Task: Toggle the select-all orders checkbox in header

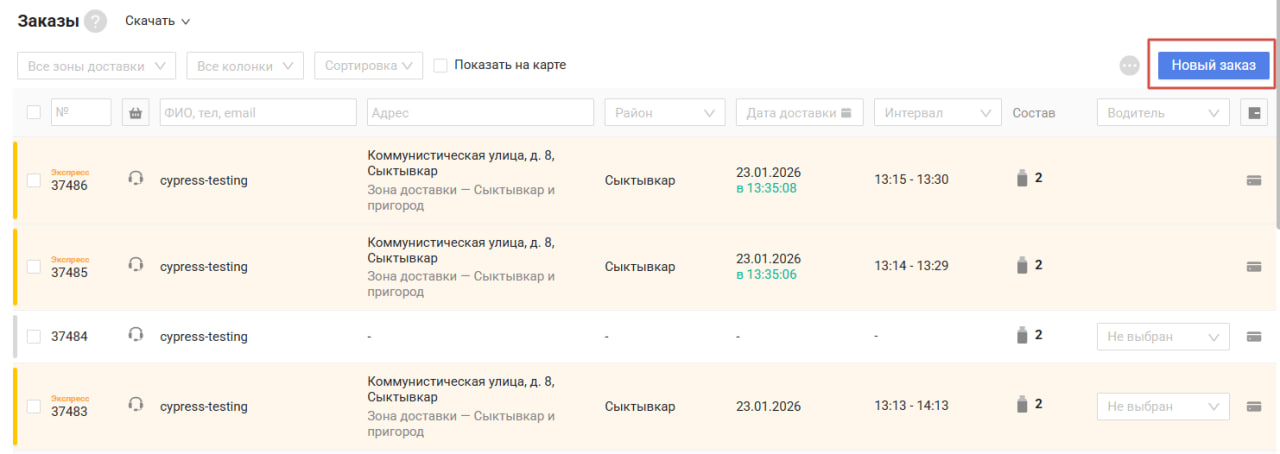Action: pyautogui.click(x=34, y=113)
